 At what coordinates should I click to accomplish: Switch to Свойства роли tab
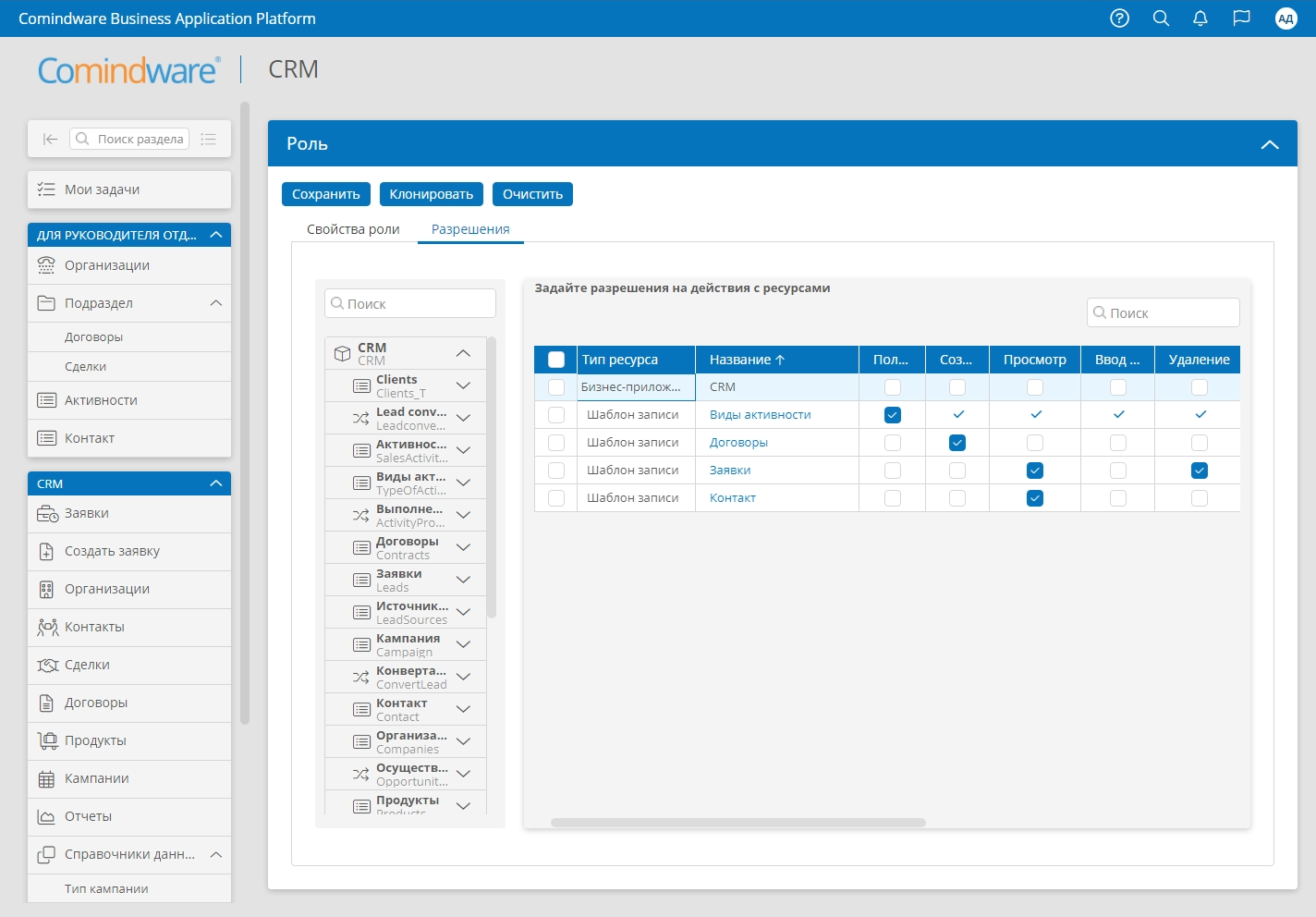pos(353,229)
